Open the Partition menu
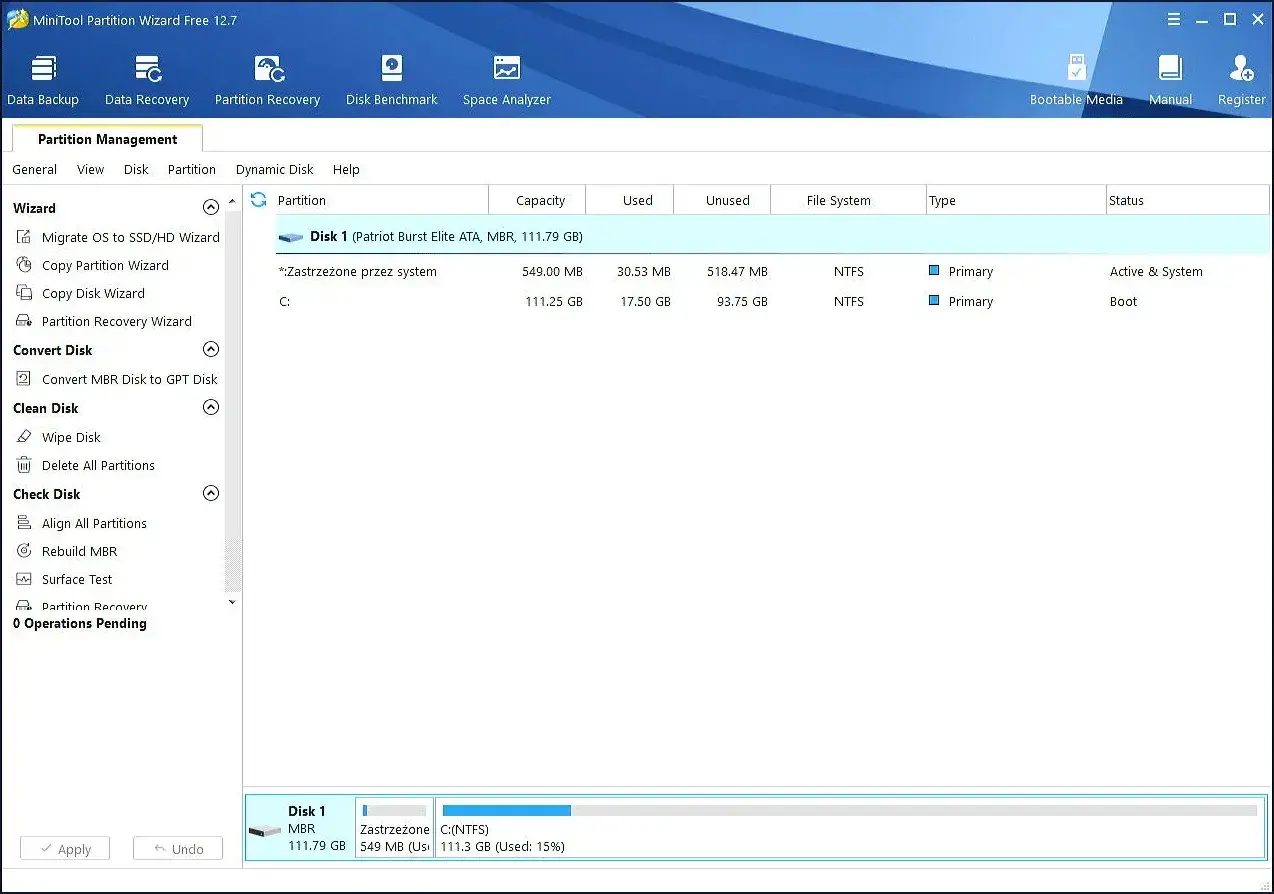The height and width of the screenshot is (894, 1274). point(192,169)
